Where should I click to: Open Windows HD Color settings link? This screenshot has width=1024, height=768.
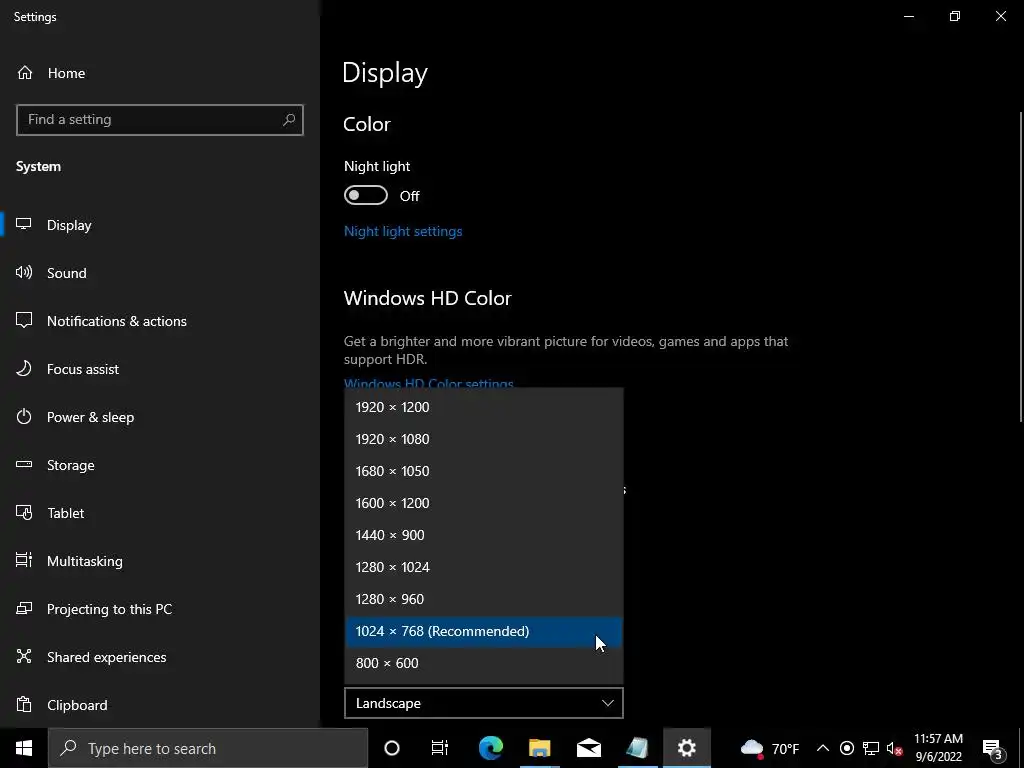pos(428,383)
